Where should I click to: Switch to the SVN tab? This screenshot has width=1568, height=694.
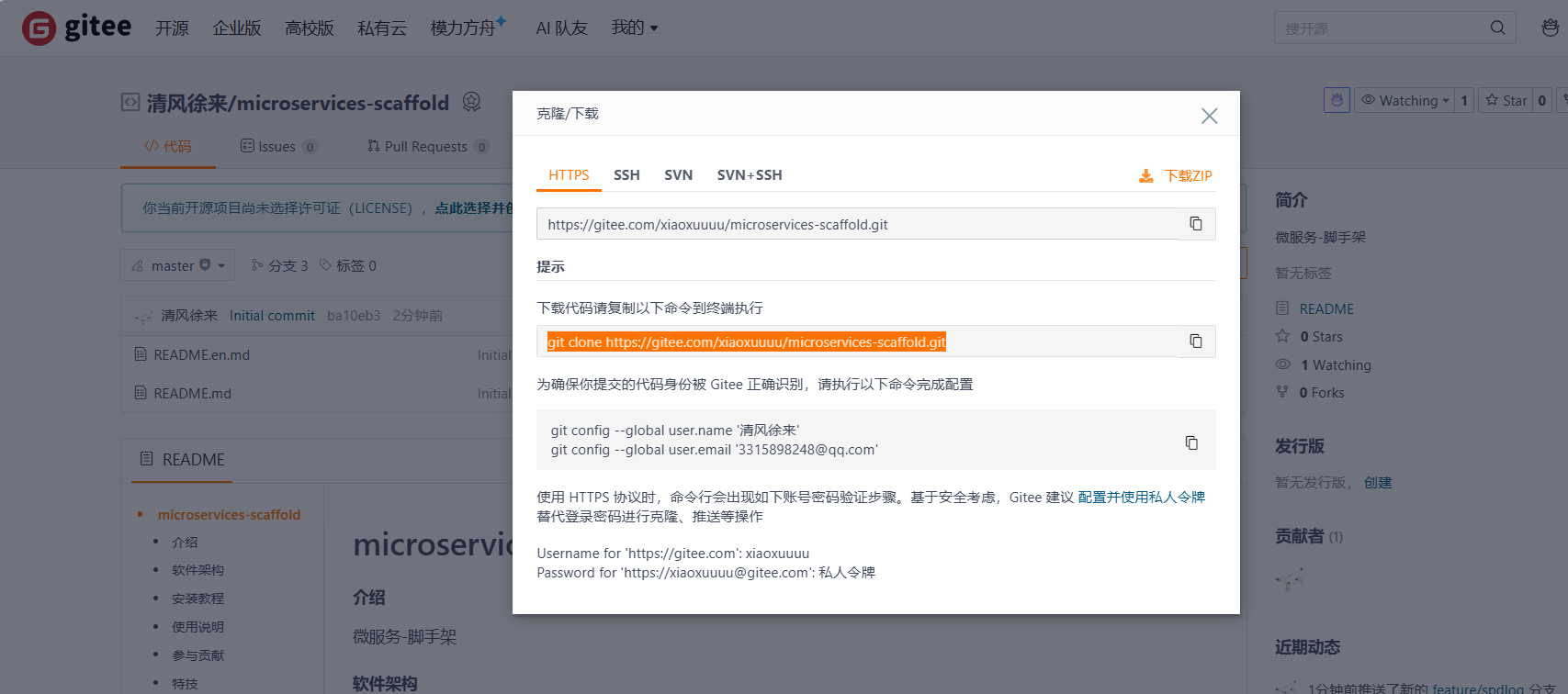click(678, 175)
